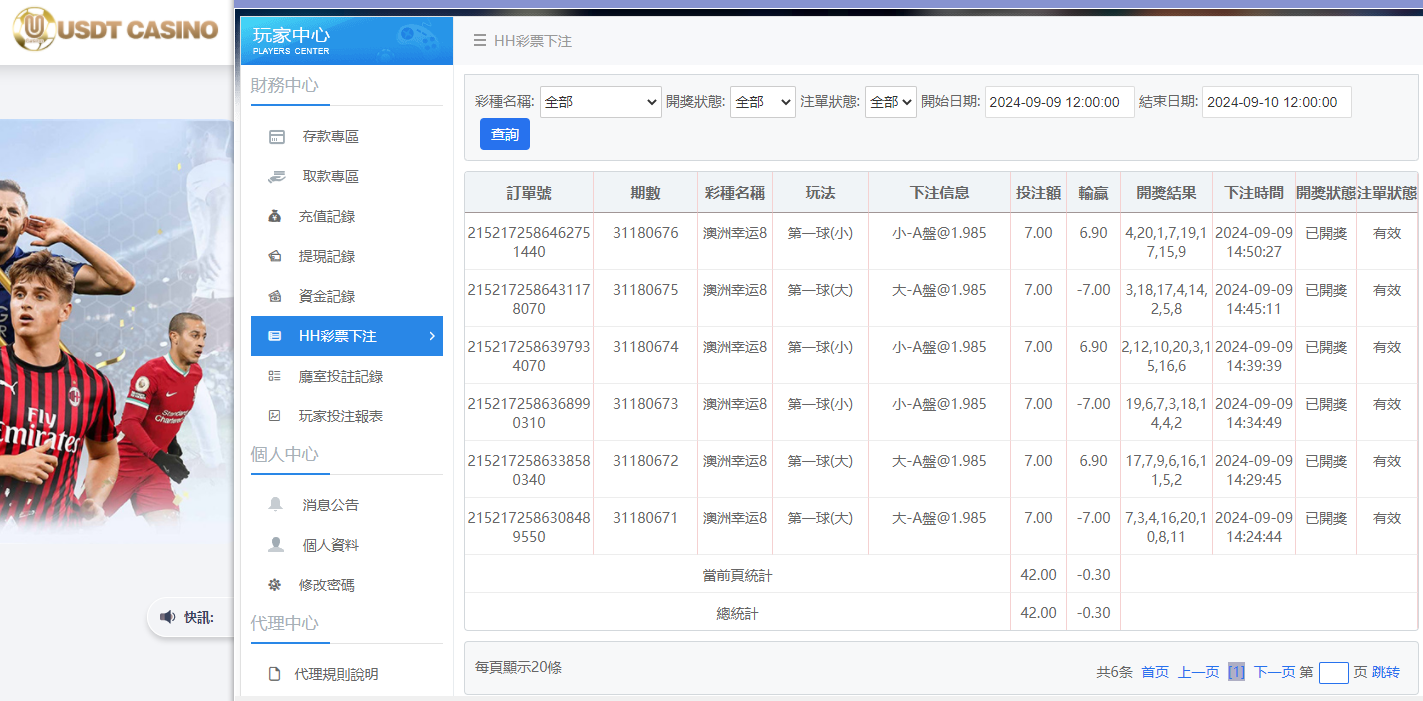Viewport: 1423px width, 701px height.
Task: Click the HH彩票下注 lottery betting icon
Action: click(x=275, y=336)
